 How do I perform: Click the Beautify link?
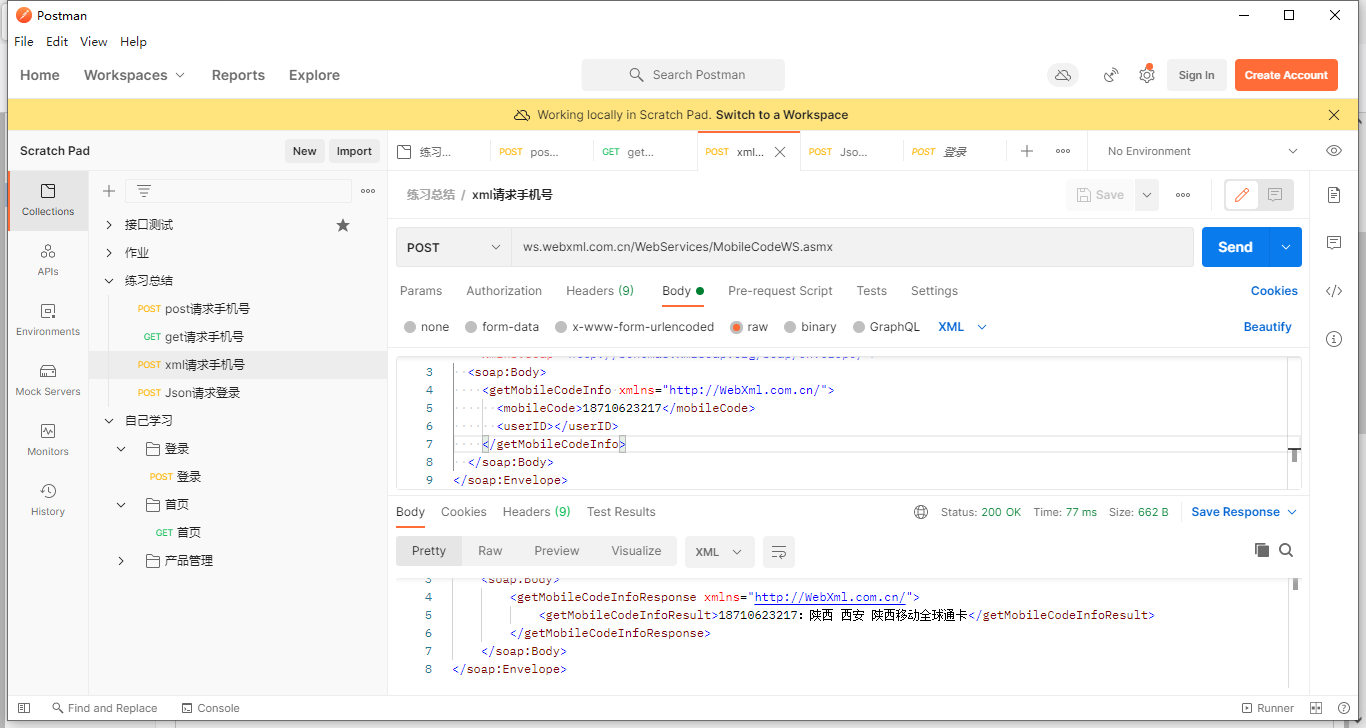1267,327
